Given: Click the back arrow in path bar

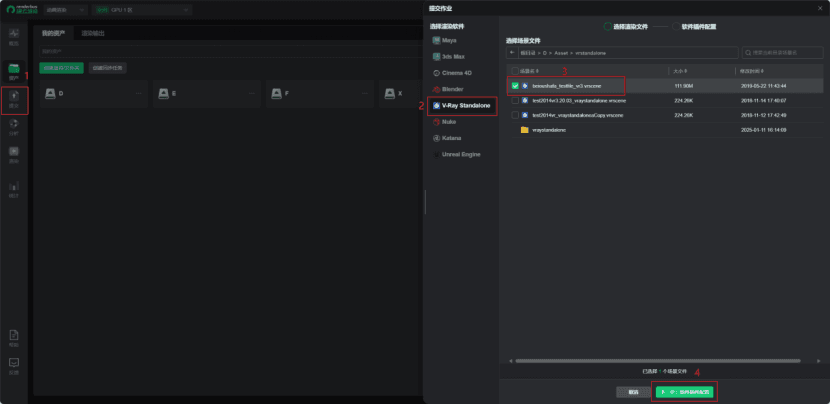Looking at the screenshot, I should pos(512,52).
